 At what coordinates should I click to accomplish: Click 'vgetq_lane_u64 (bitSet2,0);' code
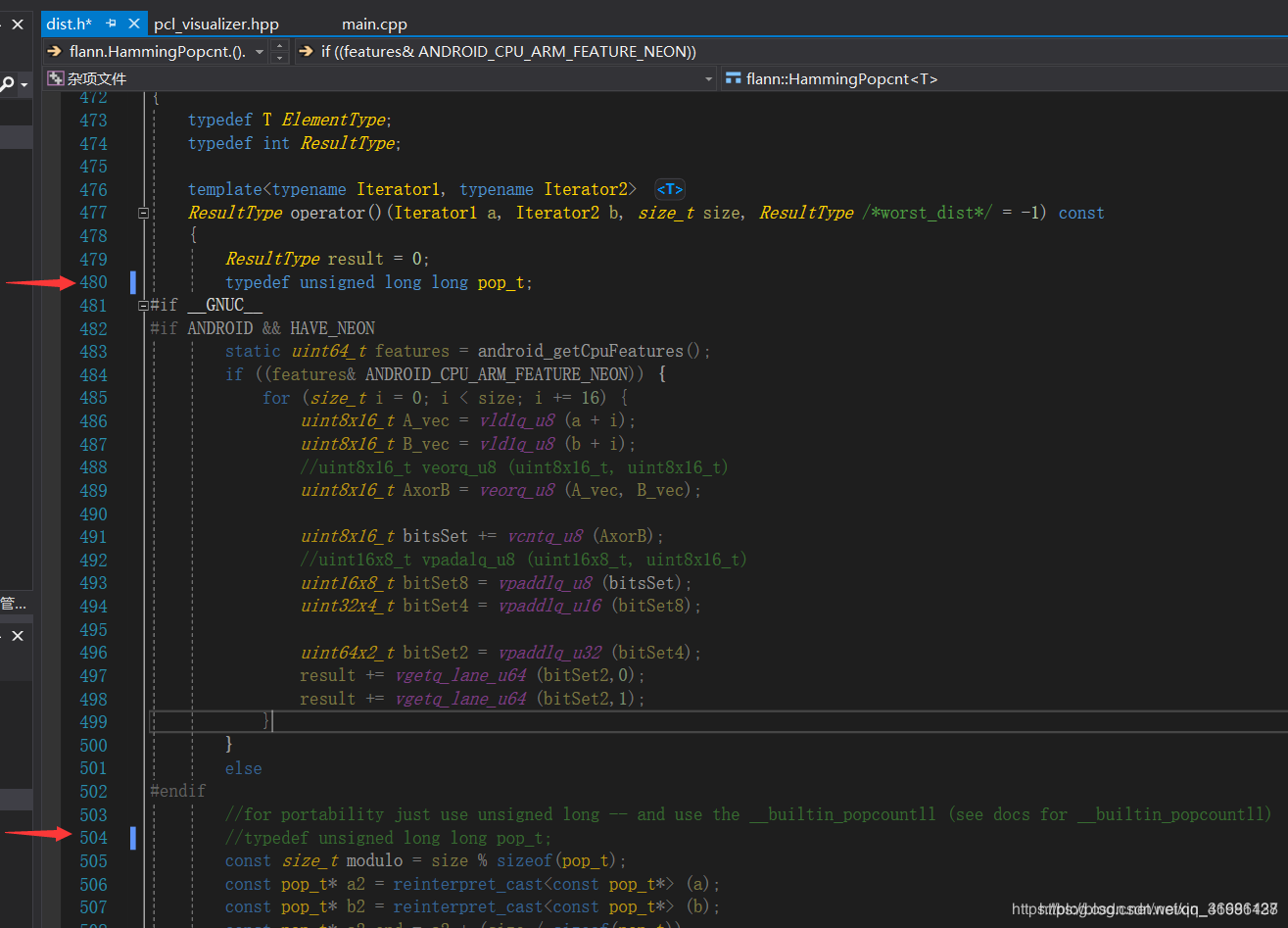(x=521, y=676)
